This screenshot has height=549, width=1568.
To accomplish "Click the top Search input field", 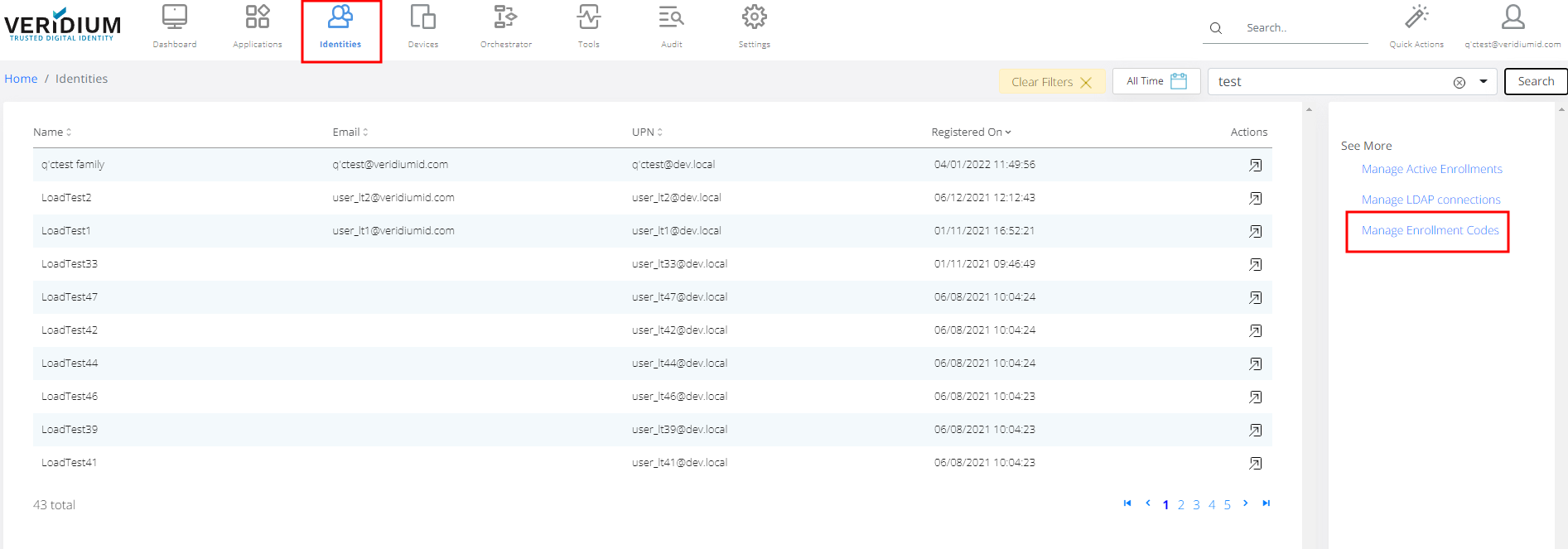I will click(1300, 28).
